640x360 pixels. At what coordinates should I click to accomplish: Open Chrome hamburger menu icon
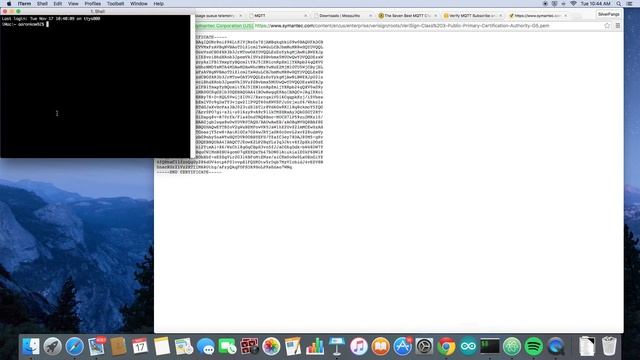pyautogui.click(x=618, y=26)
